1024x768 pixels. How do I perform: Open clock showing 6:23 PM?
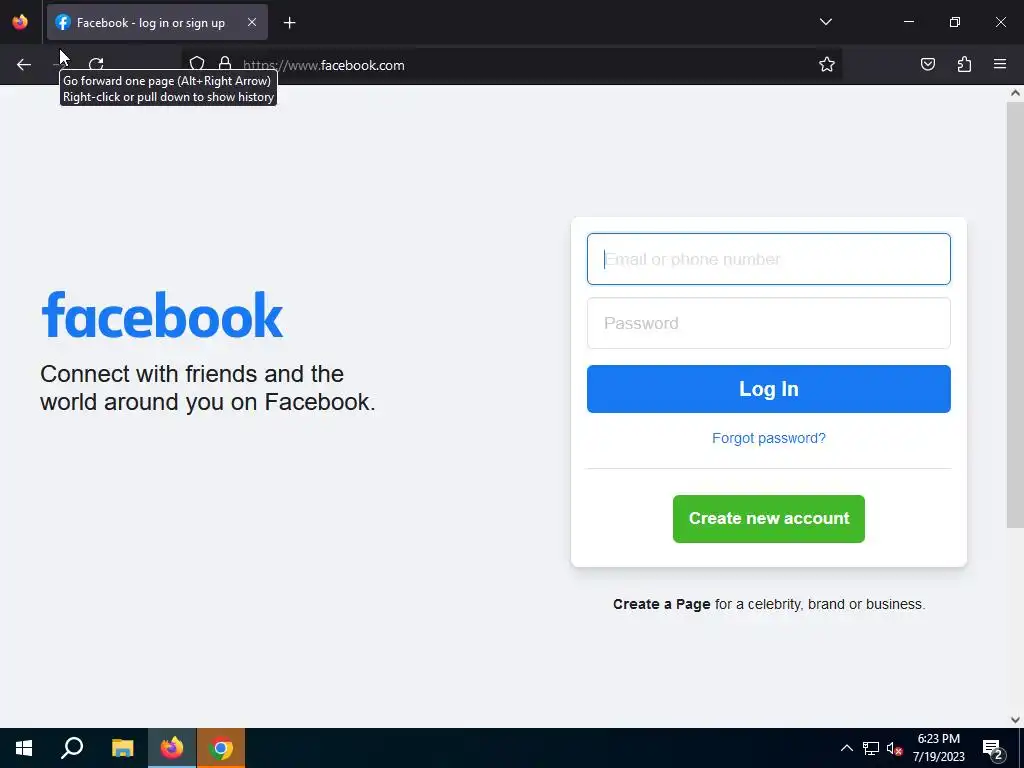[x=938, y=748]
